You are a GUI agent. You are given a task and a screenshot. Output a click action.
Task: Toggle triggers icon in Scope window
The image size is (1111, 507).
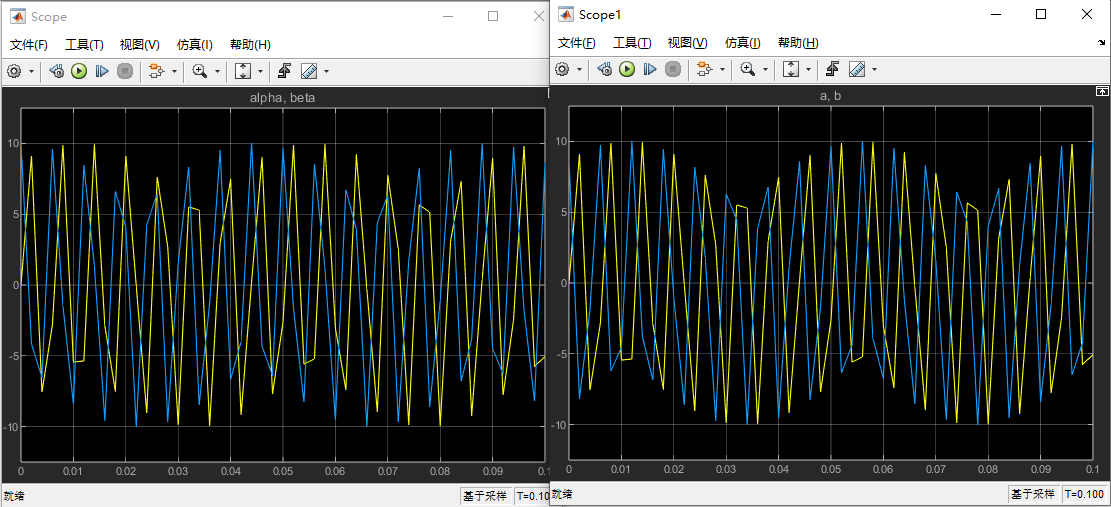click(x=285, y=71)
